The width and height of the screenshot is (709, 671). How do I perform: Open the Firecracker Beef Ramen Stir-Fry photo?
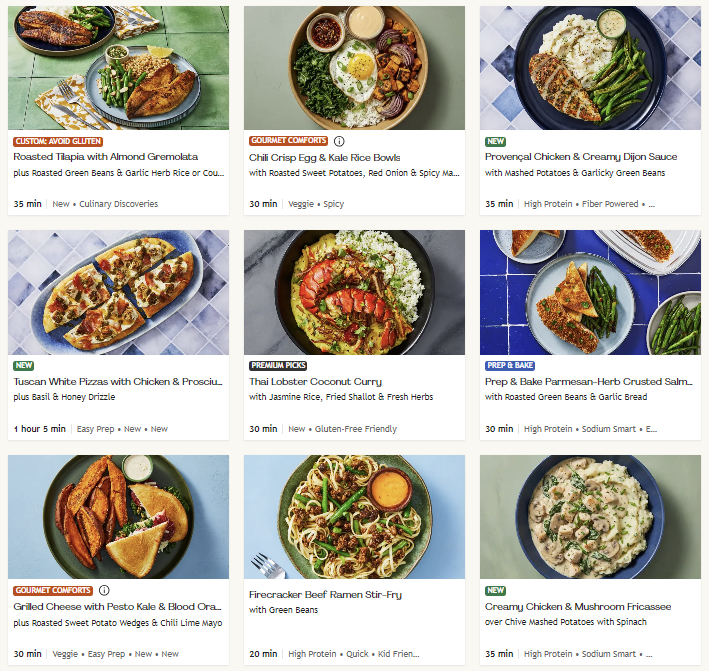[x=354, y=517]
